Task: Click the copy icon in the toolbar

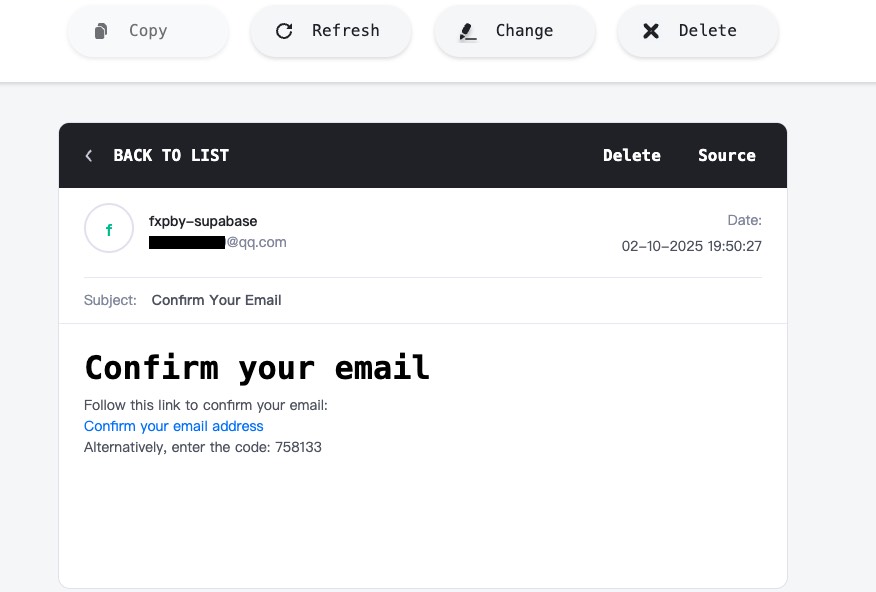Action: coord(101,31)
